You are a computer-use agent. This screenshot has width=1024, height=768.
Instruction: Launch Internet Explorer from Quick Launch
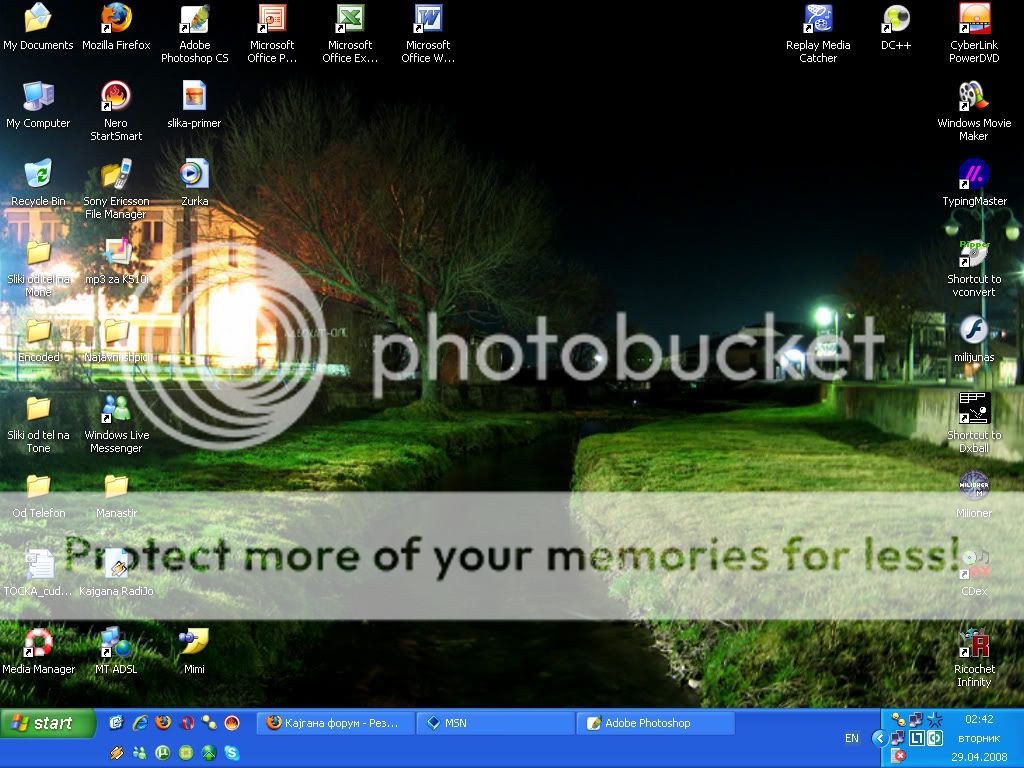coord(139,723)
